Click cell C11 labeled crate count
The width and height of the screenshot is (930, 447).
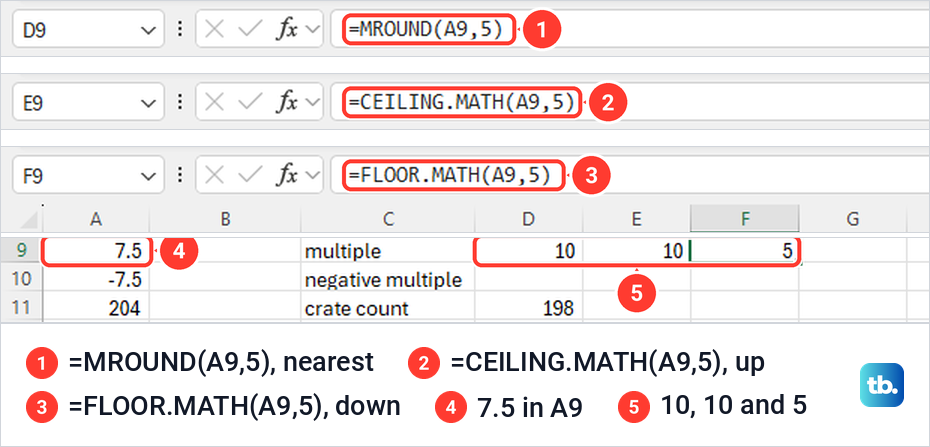click(387, 307)
